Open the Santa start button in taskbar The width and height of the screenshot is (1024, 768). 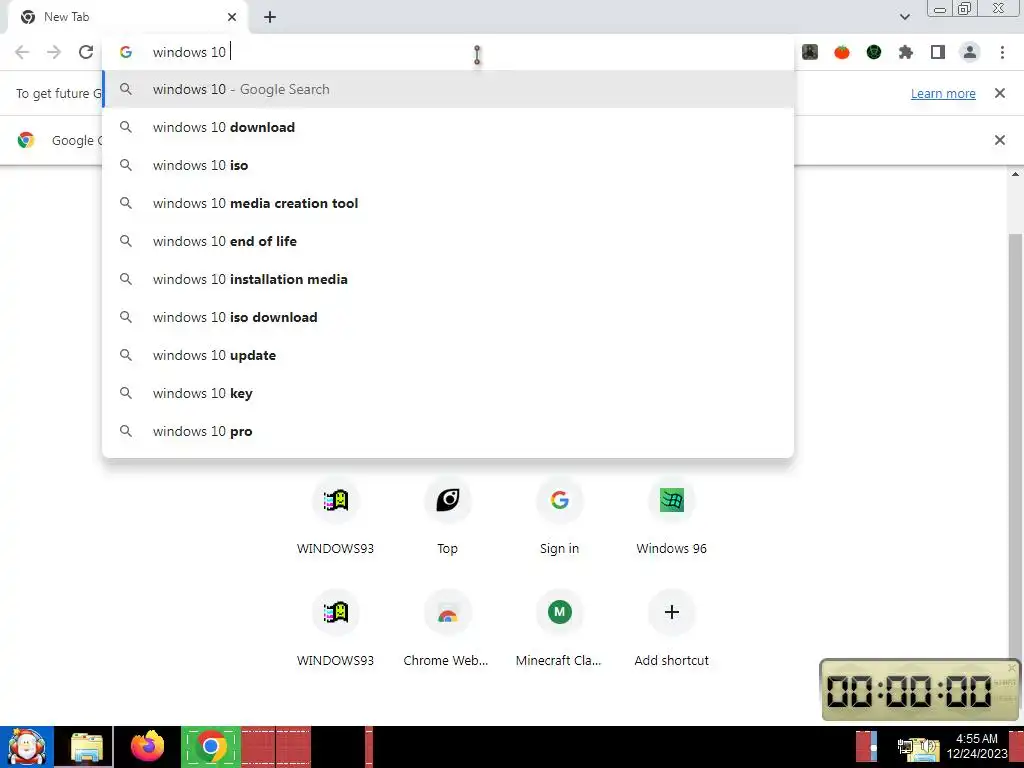click(26, 747)
